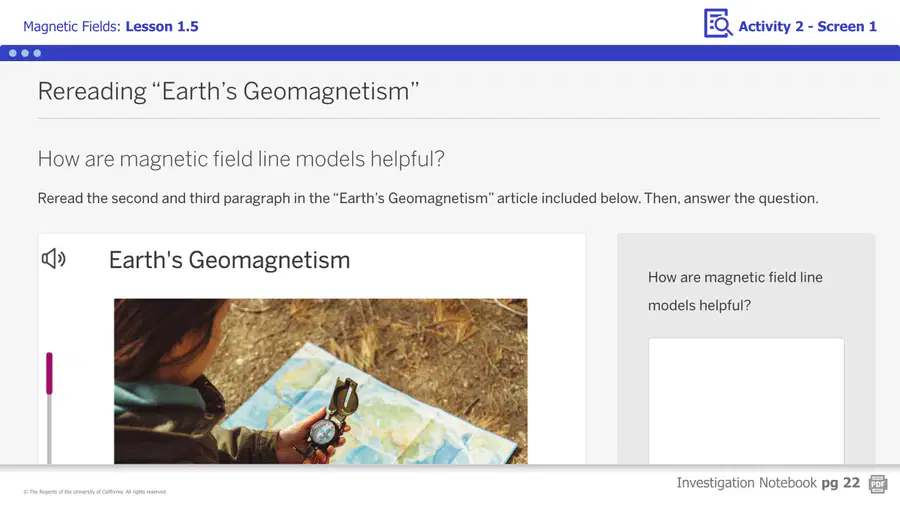Click the 'Rereading "Earth's Geomagnetism"' heading

(x=228, y=92)
